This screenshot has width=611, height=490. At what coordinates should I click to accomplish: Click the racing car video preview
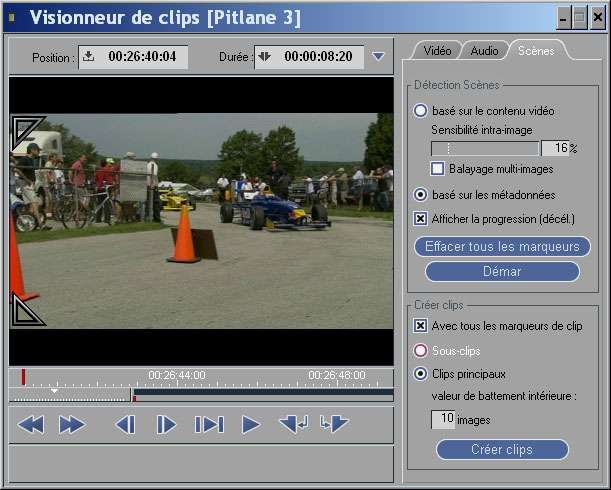pos(201,221)
